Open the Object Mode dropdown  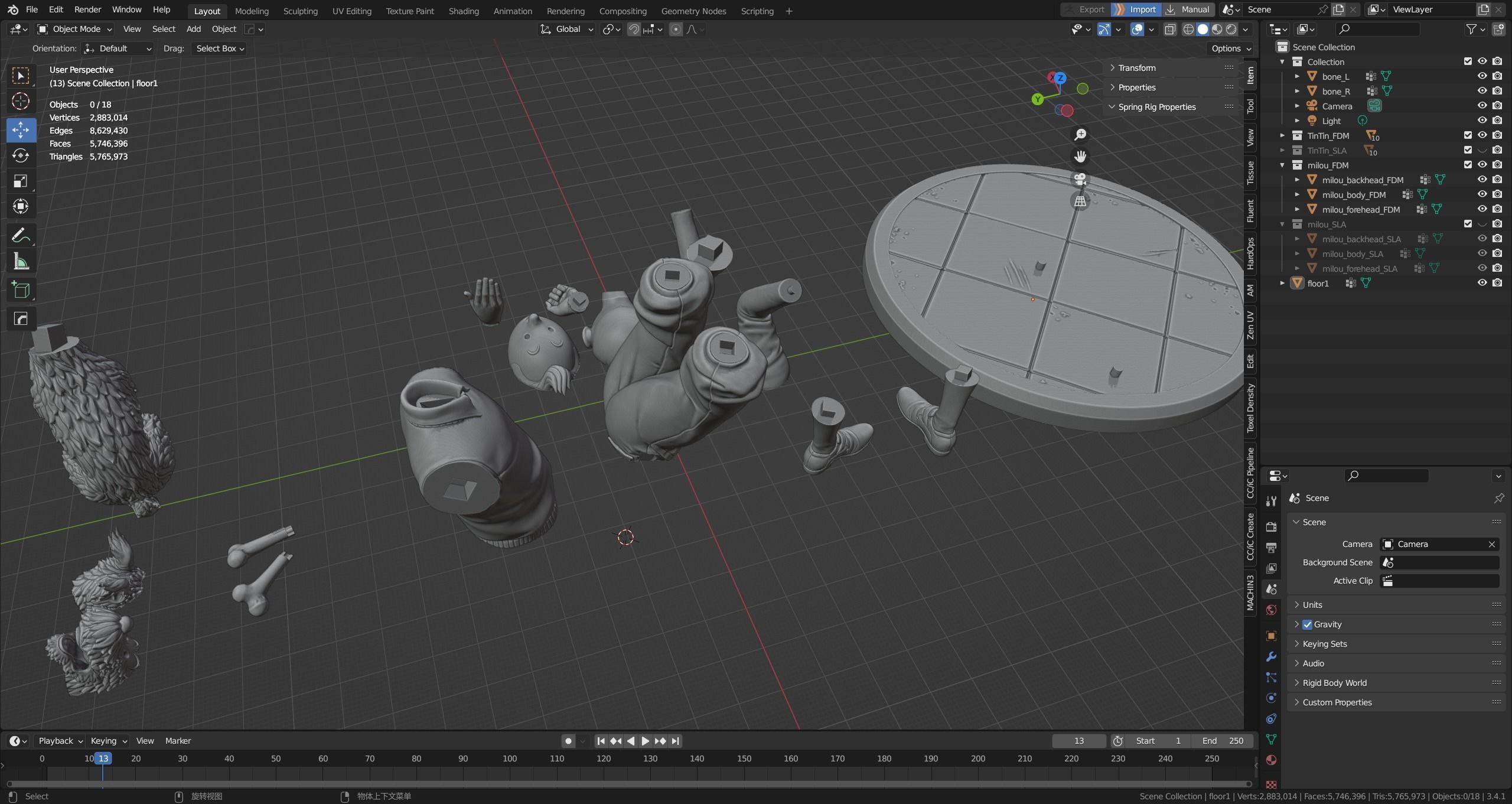pos(75,29)
